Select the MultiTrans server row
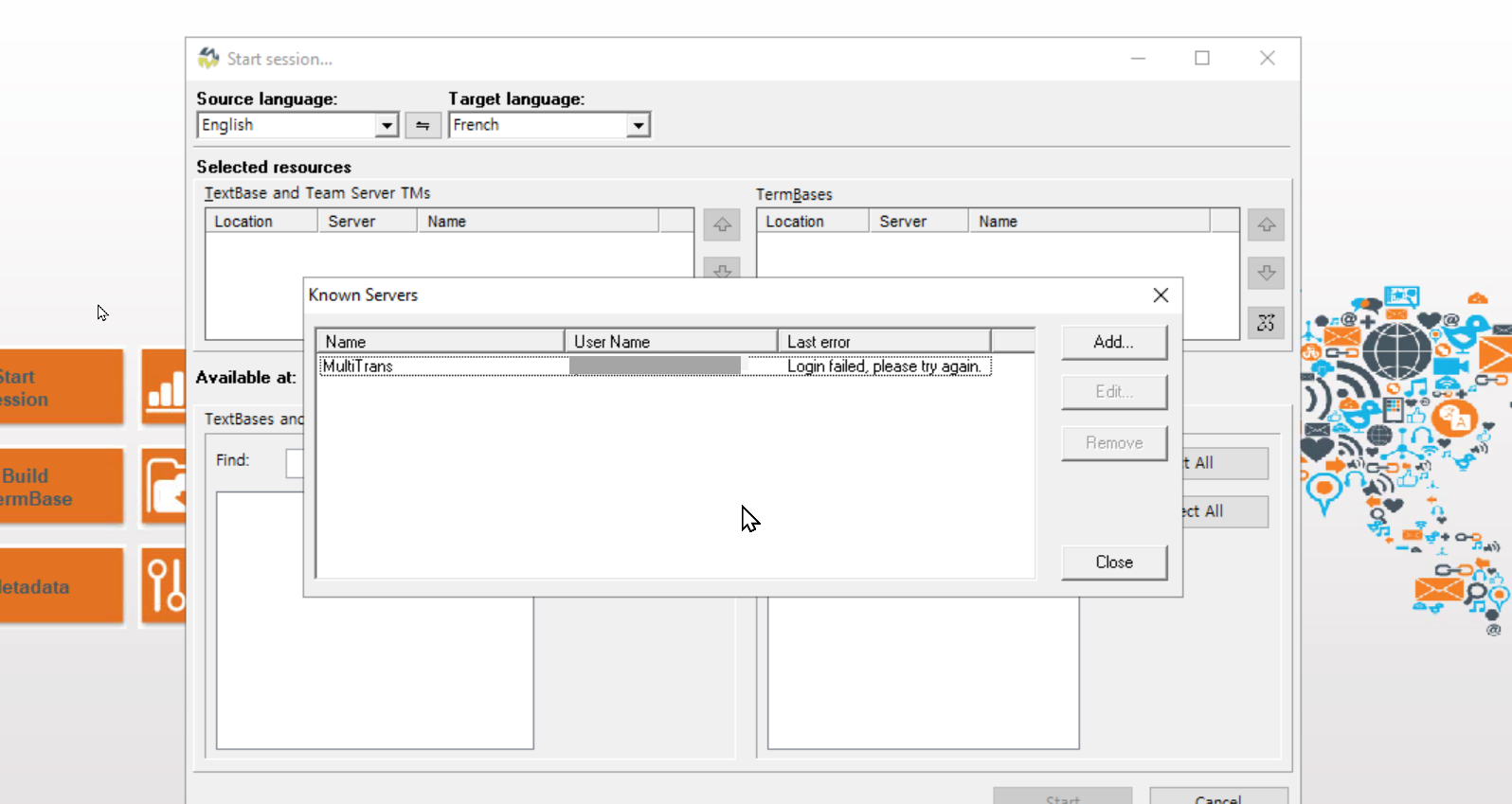The height and width of the screenshot is (804, 1512). pyautogui.click(x=656, y=366)
